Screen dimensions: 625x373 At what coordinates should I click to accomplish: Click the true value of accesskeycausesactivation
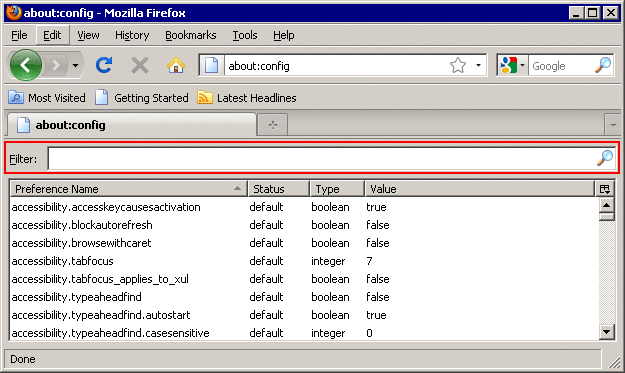coord(376,207)
